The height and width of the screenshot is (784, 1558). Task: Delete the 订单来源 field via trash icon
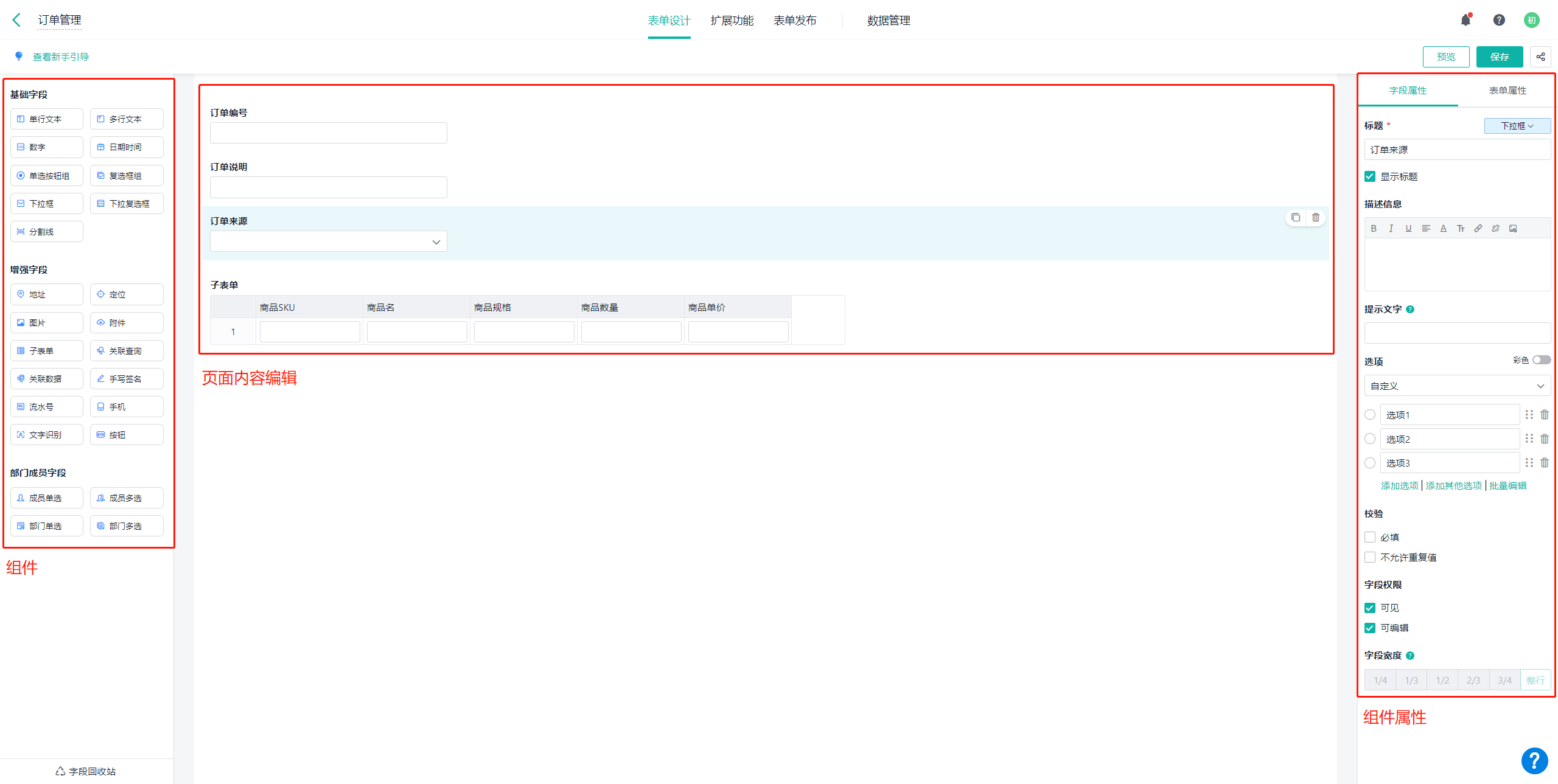1316,217
